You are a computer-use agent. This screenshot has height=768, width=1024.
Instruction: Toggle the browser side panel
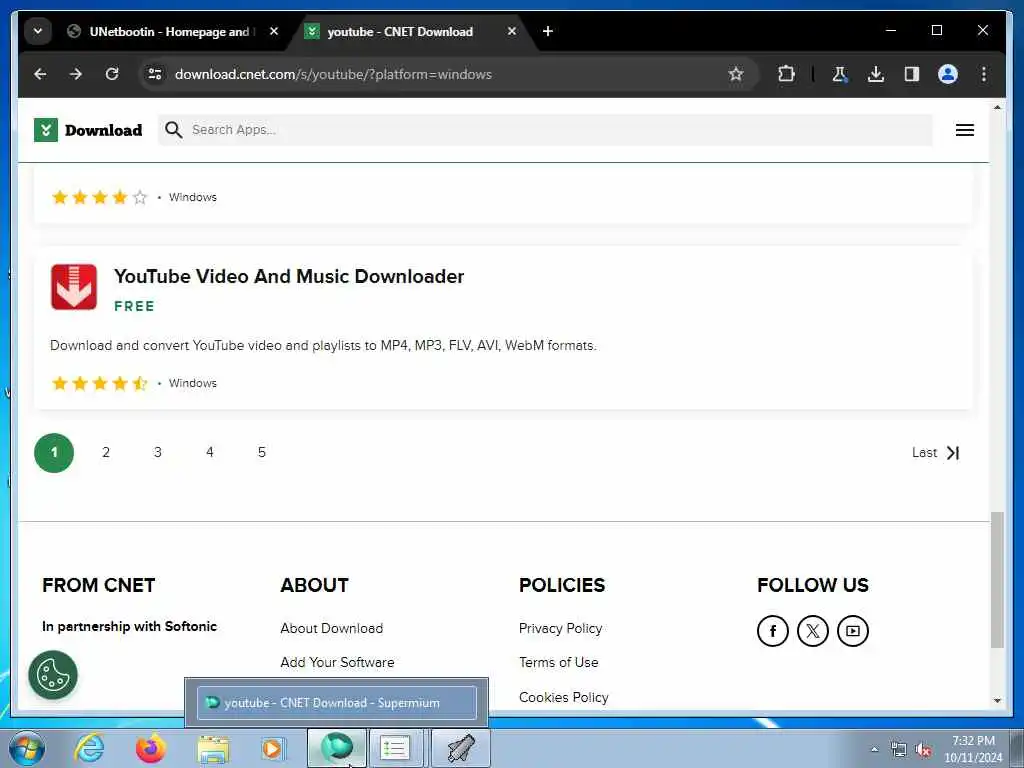click(x=912, y=74)
